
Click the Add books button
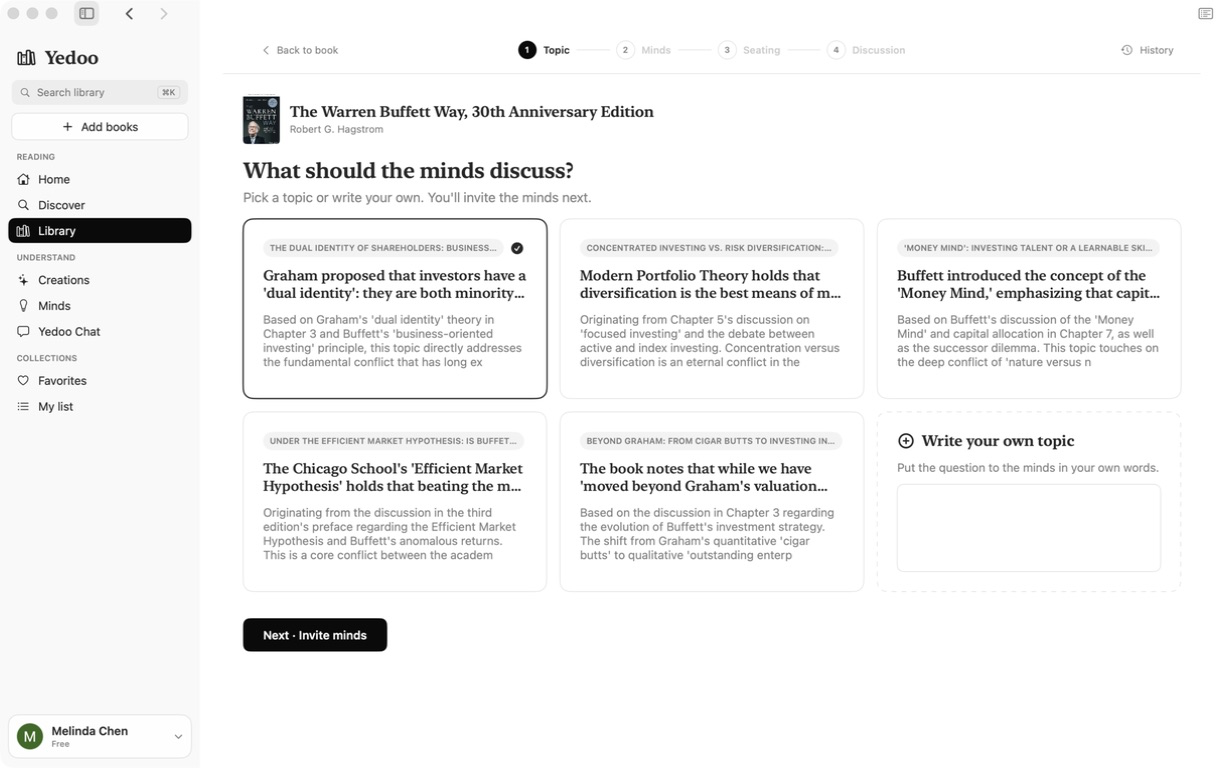point(100,127)
